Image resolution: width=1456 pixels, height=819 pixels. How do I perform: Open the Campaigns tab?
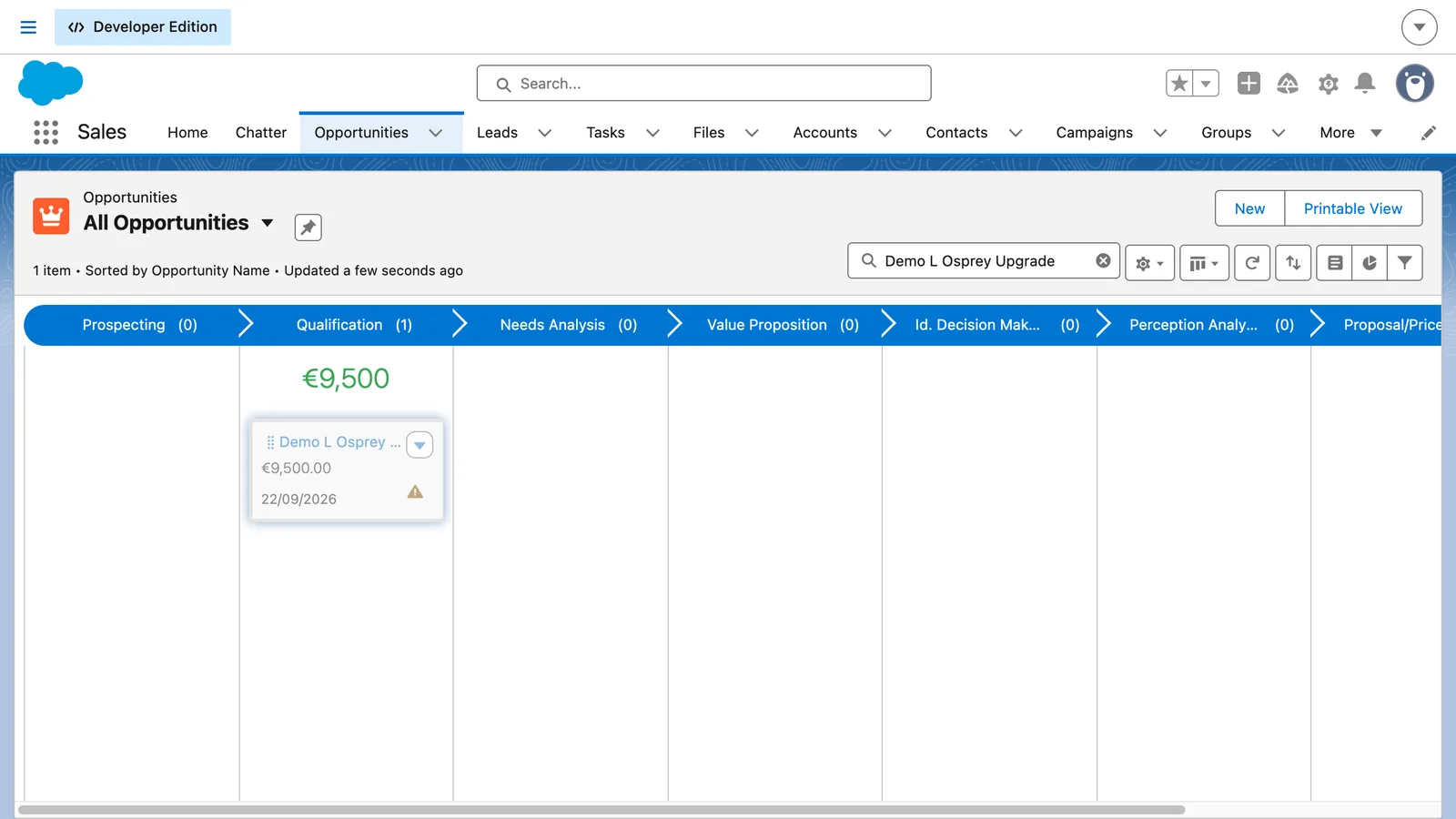1094,133
